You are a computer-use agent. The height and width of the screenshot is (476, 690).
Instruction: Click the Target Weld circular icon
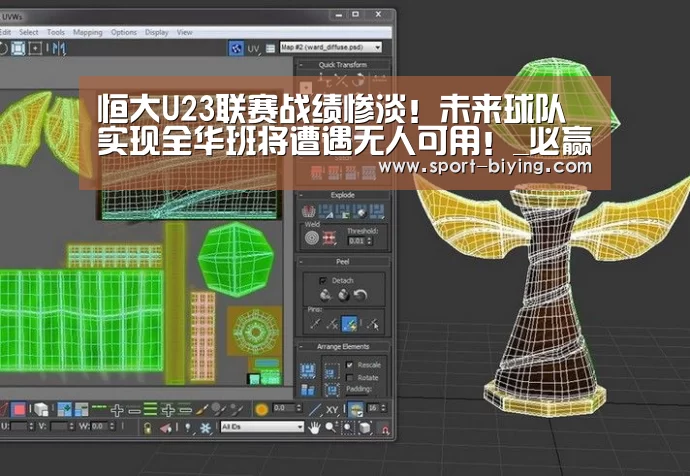pos(312,238)
